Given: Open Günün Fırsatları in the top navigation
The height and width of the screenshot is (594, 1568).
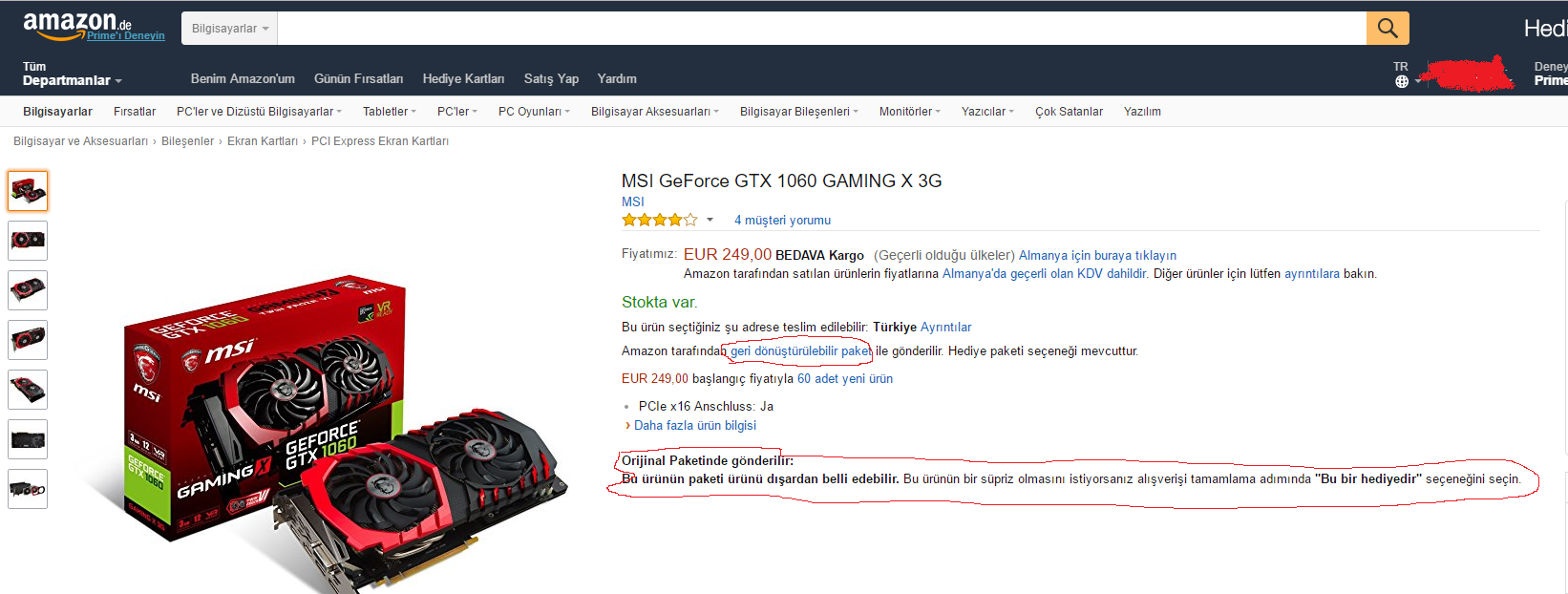Looking at the screenshot, I should click(359, 79).
